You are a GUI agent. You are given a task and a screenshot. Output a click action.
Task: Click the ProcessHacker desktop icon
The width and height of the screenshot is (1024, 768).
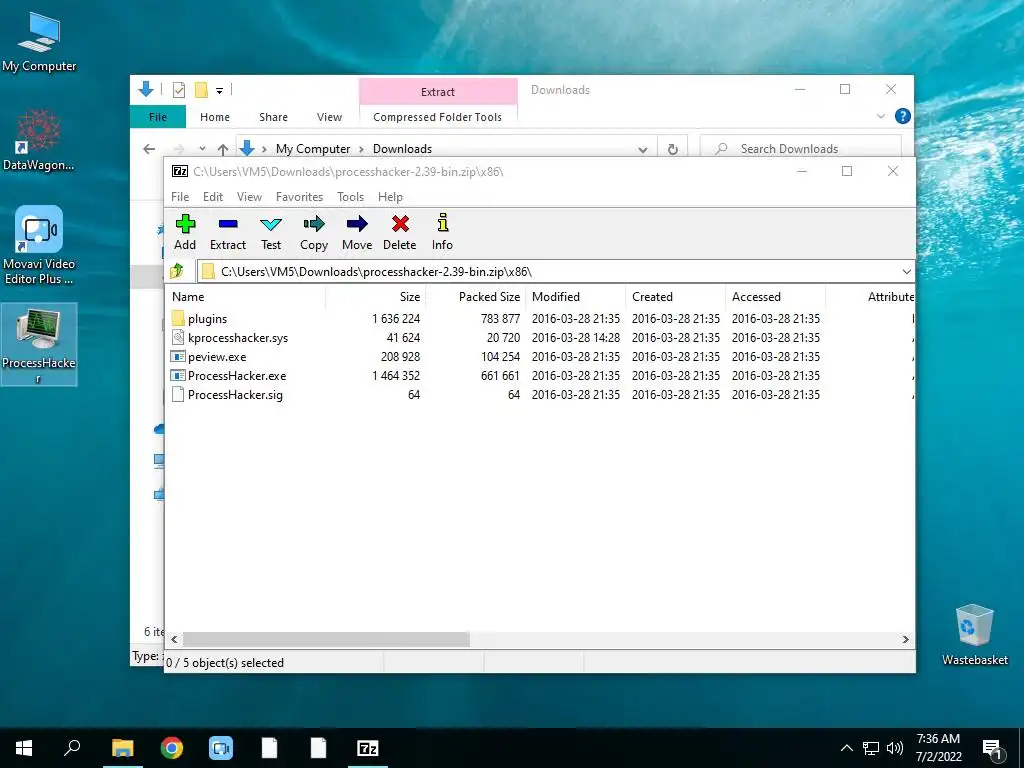click(x=39, y=344)
